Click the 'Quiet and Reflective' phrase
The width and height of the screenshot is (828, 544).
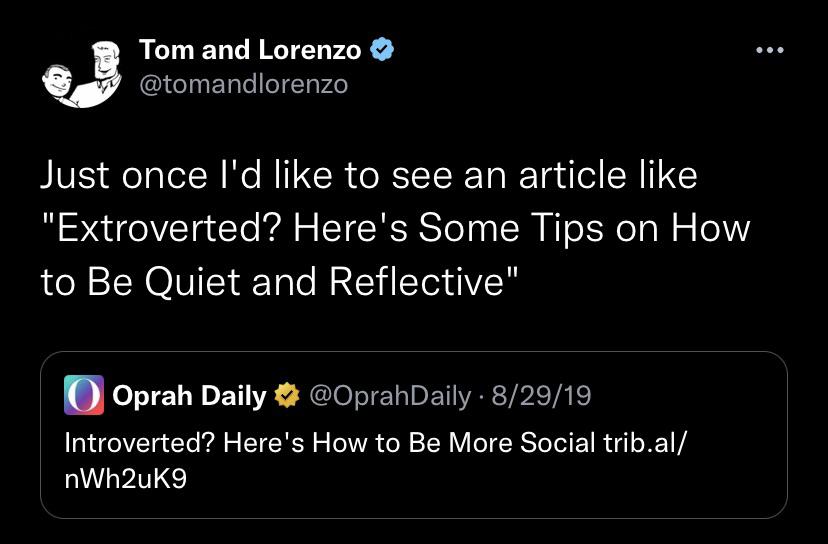coord(340,281)
